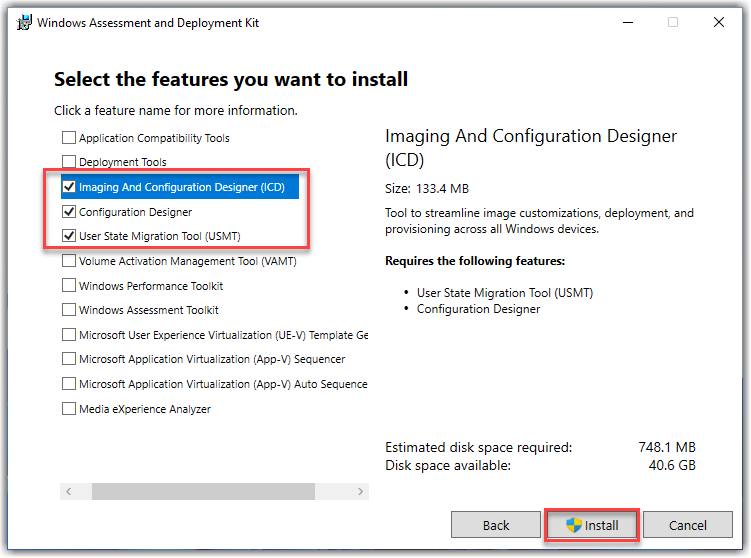Click the feature list right scroll arrow
This screenshot has width=751, height=558.
coord(361,491)
